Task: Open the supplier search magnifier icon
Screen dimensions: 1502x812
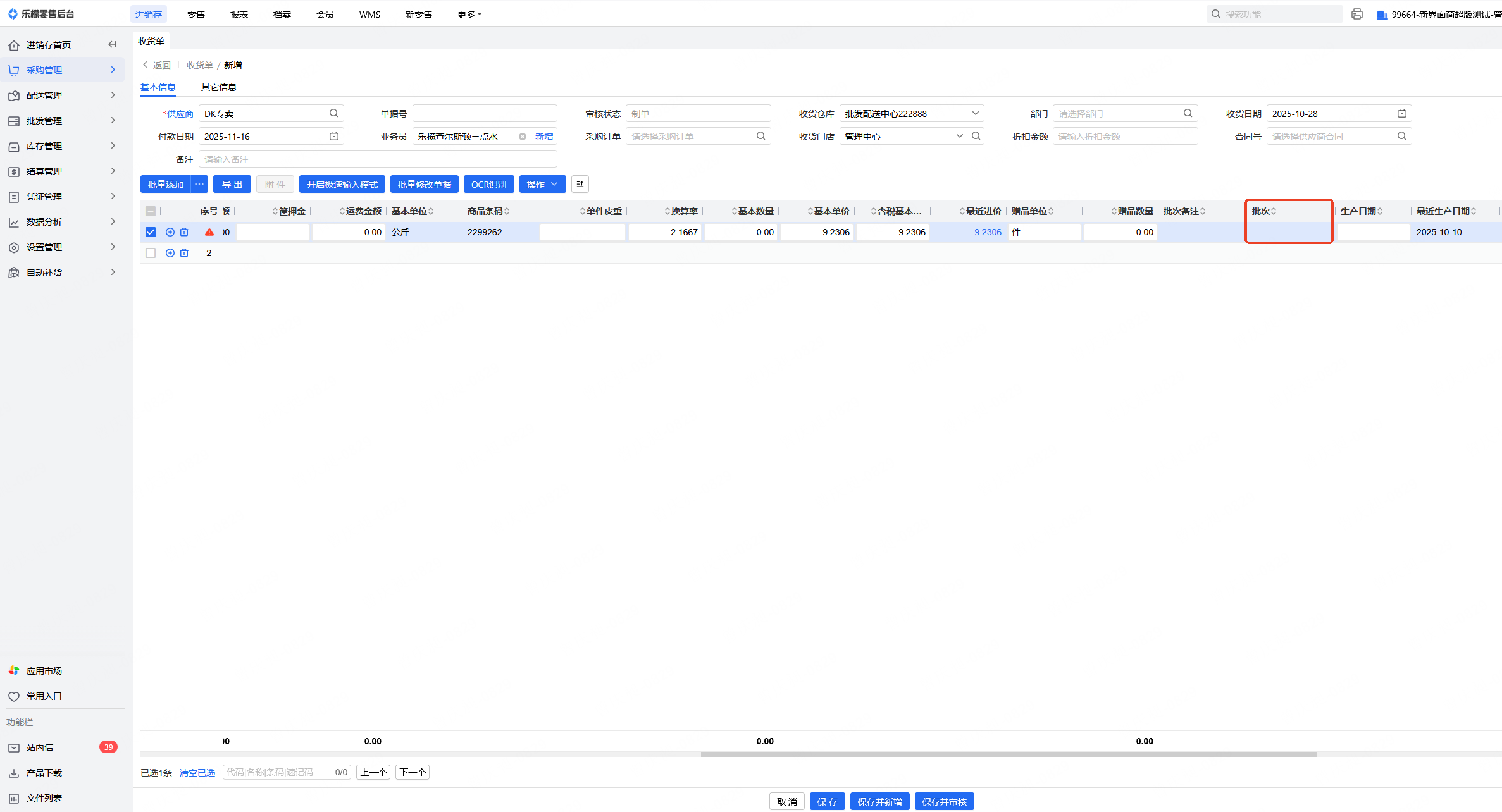Action: (x=333, y=113)
